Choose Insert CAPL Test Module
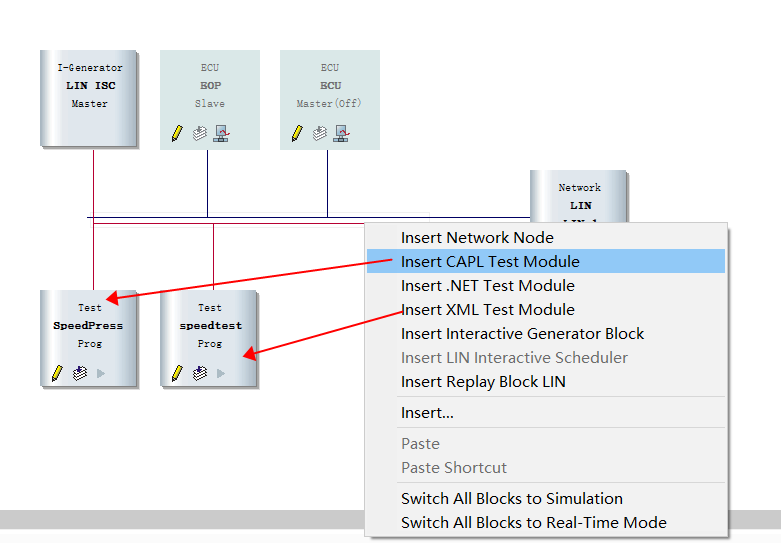Screen dimensions: 781x543 click(546, 261)
